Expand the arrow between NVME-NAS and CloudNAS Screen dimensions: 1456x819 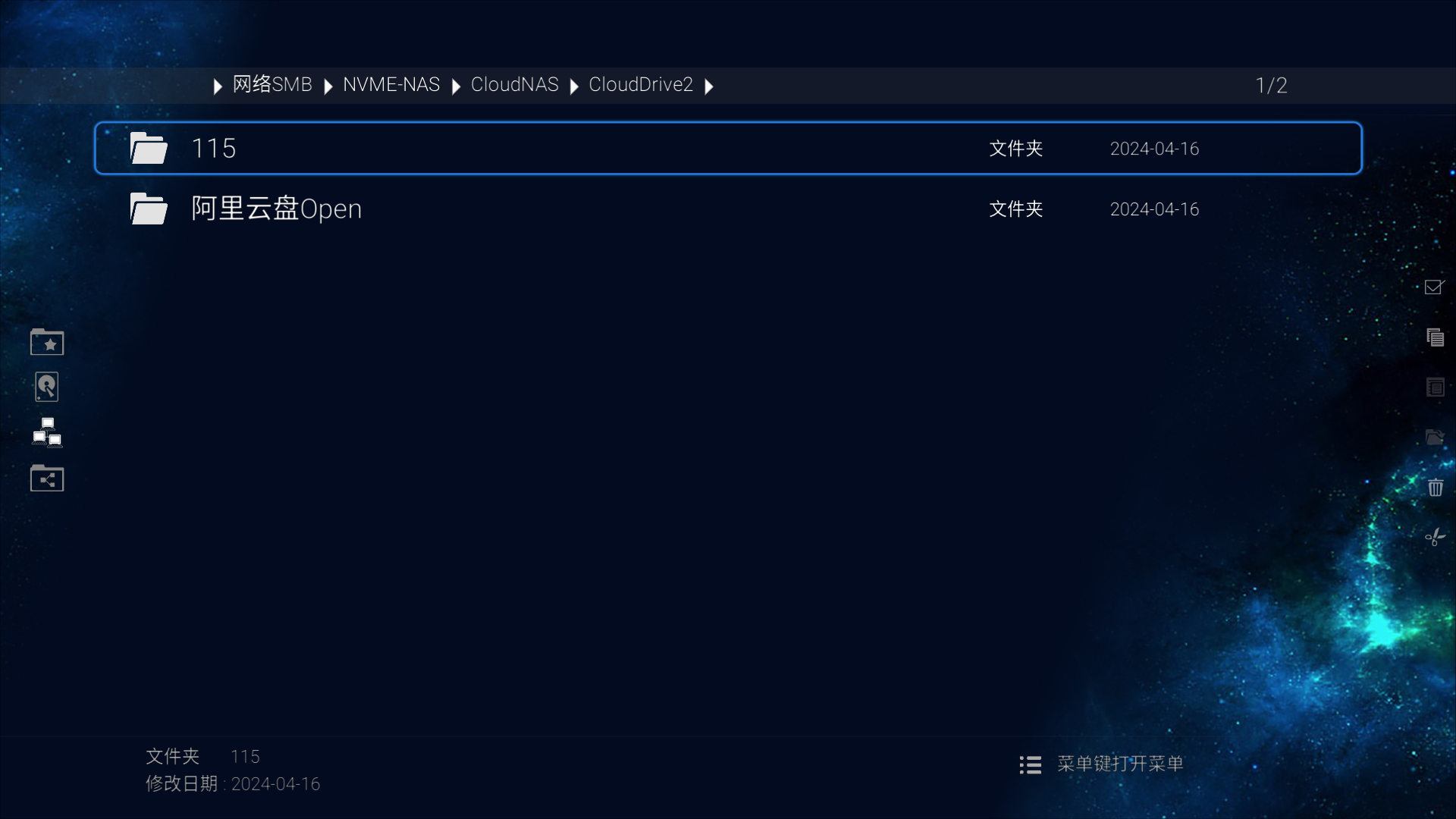pyautogui.click(x=456, y=86)
